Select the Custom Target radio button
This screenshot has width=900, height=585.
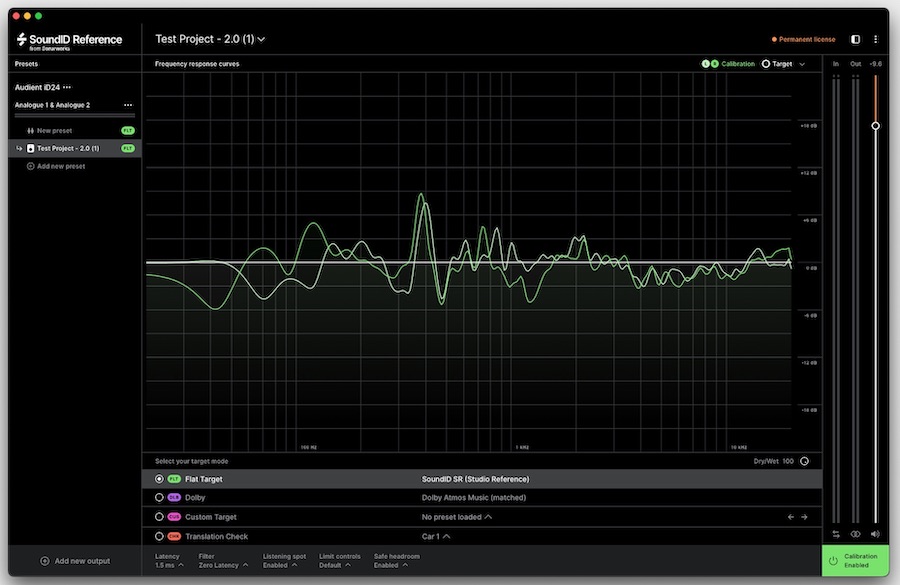159,517
